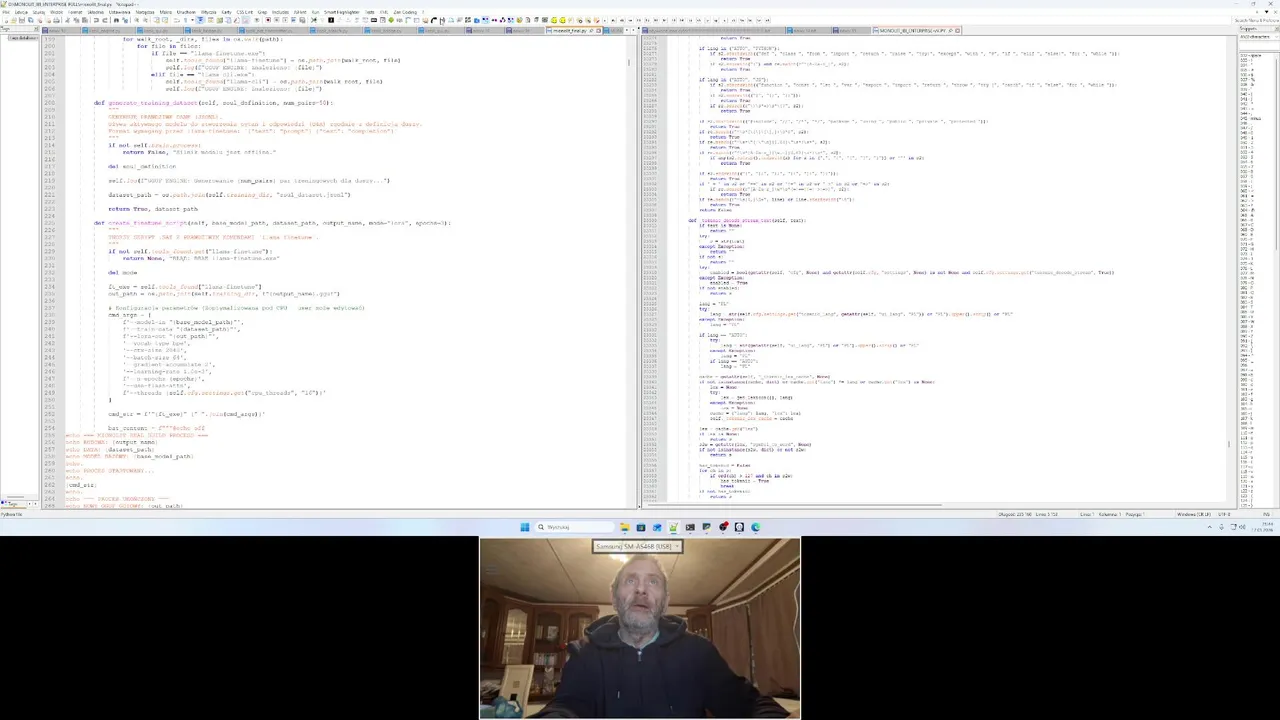1280x720 pixels.
Task: Open the Widok menu
Action: click(x=57, y=12)
